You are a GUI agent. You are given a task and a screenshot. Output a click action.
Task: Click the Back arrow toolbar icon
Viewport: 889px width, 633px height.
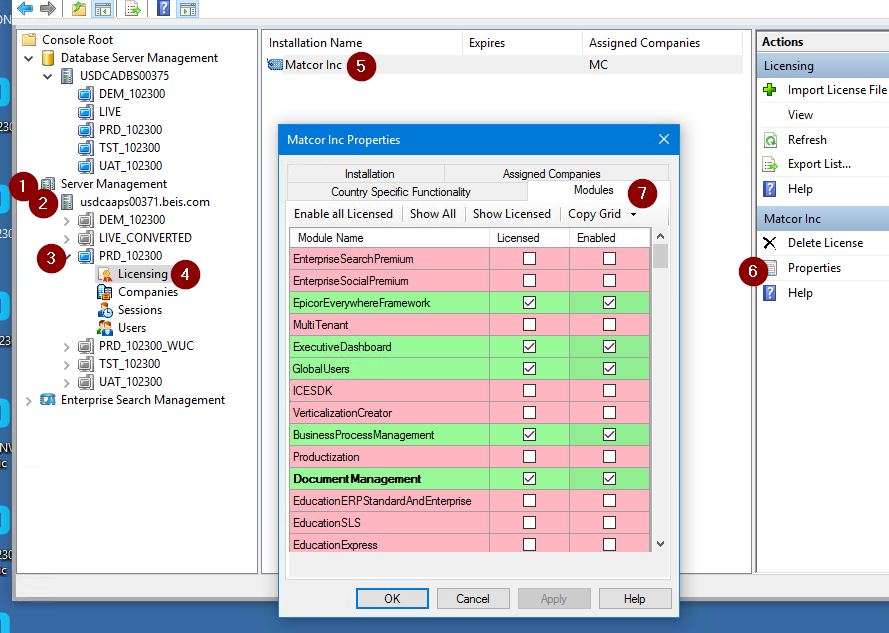point(25,8)
